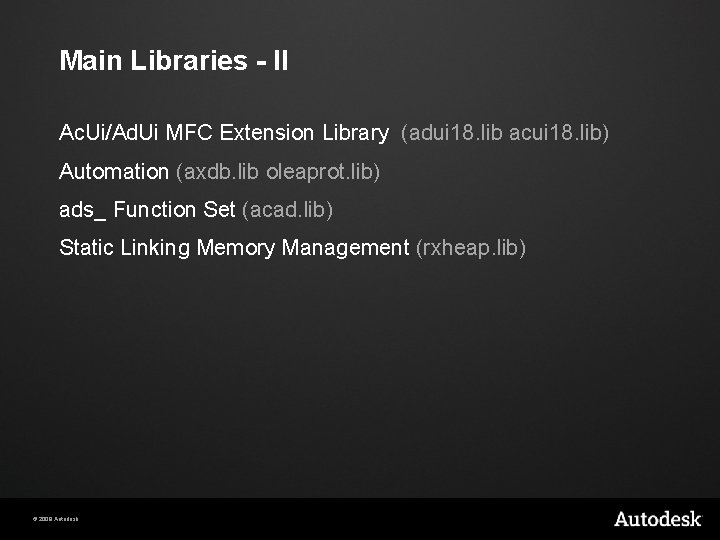Click the word 'MFC' in the first line
Screen dimensions: 720x540
pyautogui.click(x=189, y=133)
